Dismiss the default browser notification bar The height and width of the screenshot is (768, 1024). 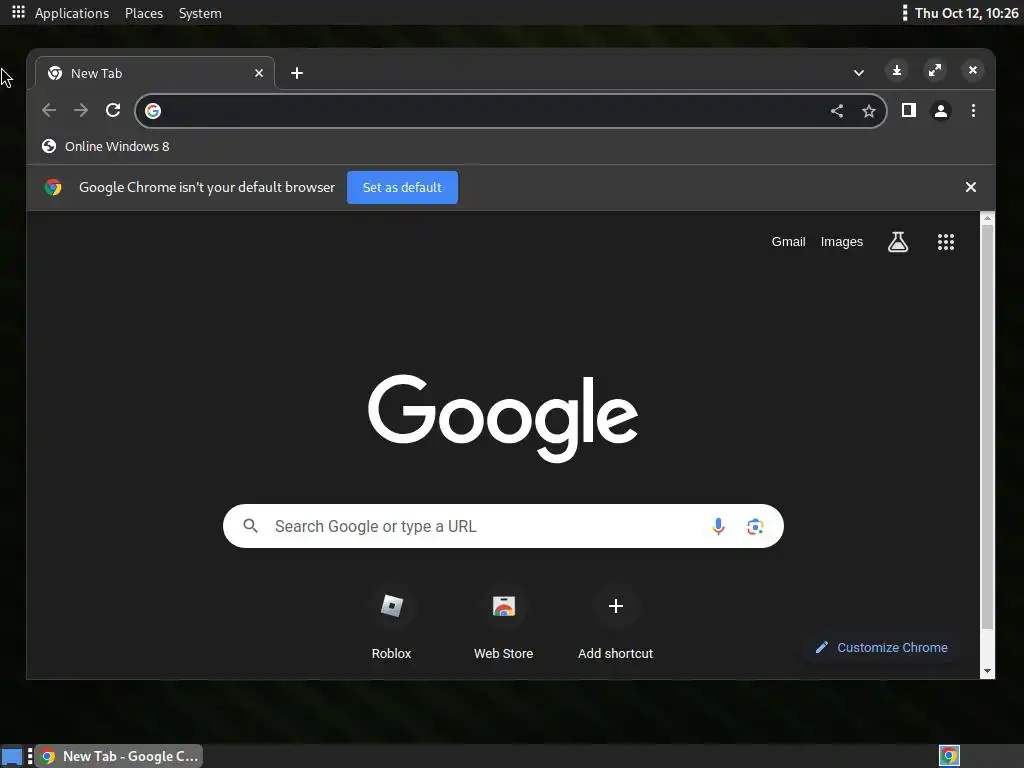[x=970, y=187]
